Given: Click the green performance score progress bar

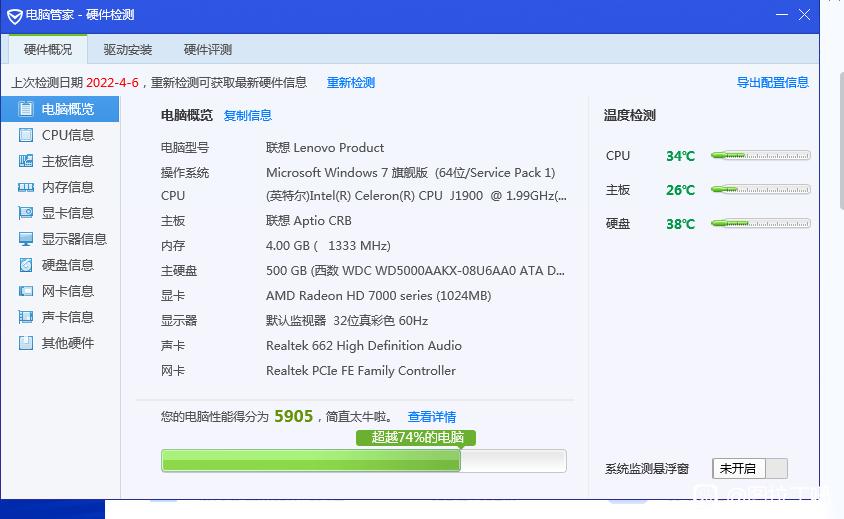Looking at the screenshot, I should pyautogui.click(x=364, y=461).
